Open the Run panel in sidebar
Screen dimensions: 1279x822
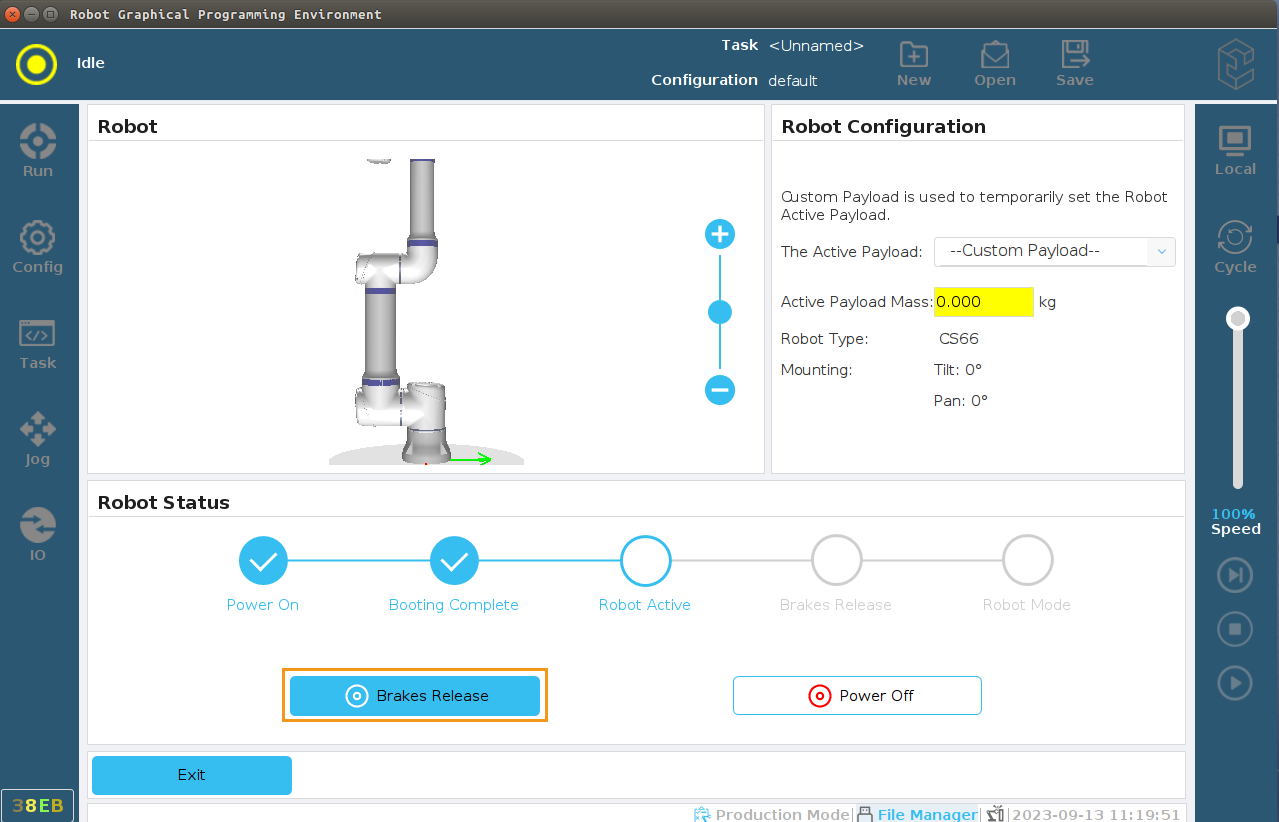point(38,150)
